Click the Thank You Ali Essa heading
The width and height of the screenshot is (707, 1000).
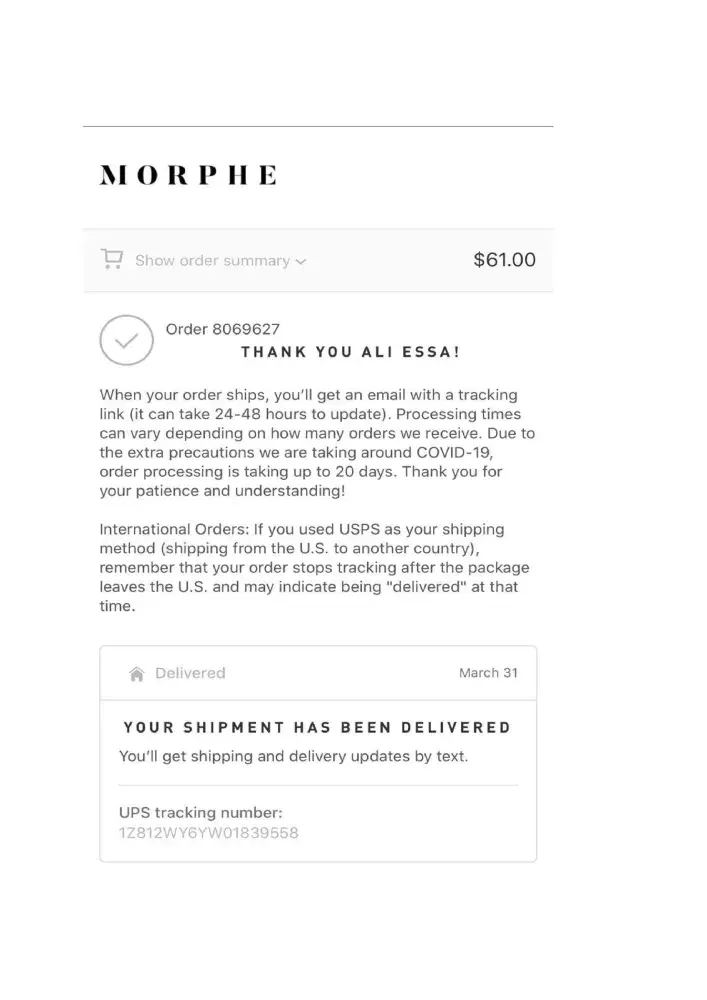(x=350, y=352)
